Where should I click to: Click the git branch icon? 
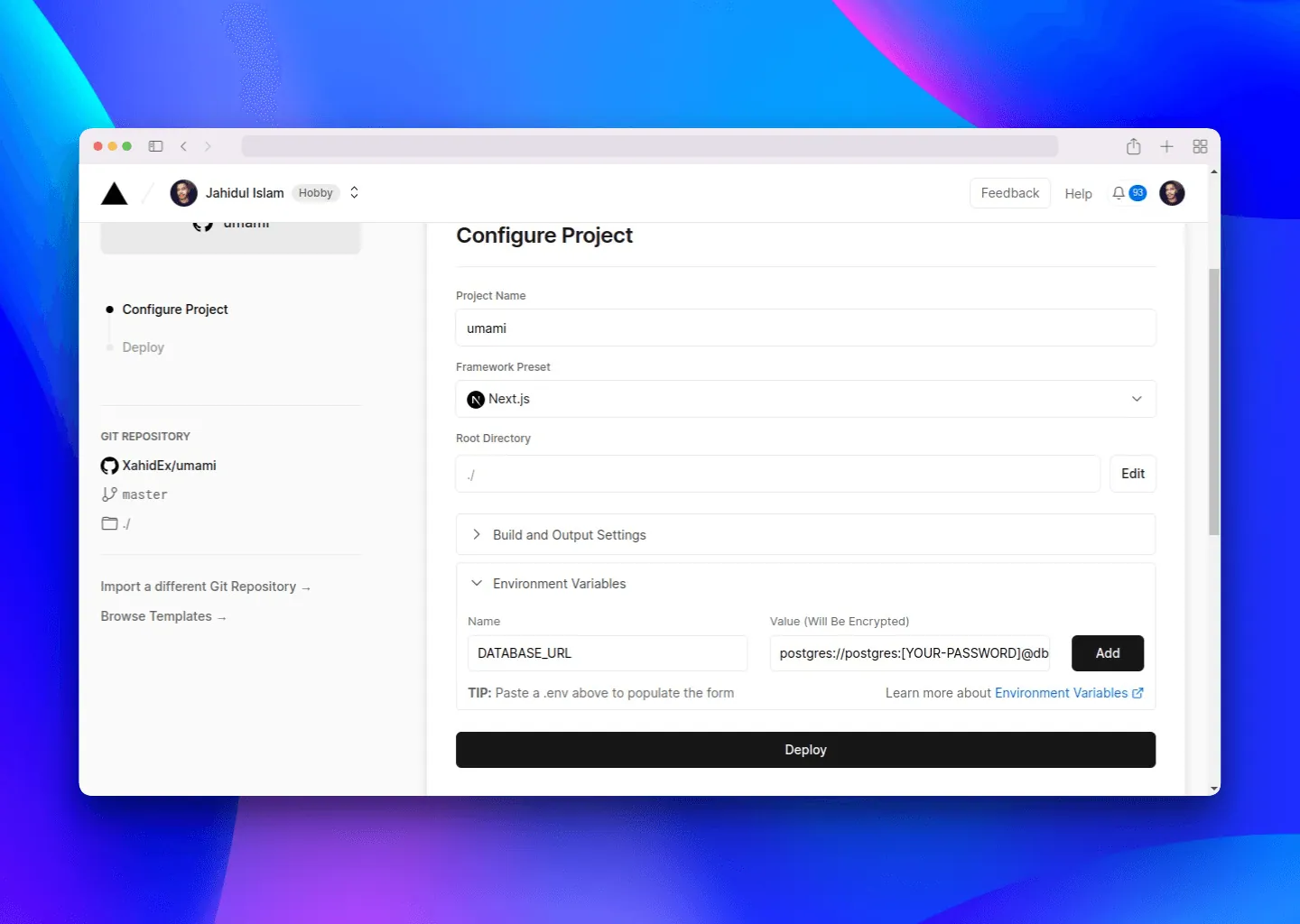[x=109, y=494]
